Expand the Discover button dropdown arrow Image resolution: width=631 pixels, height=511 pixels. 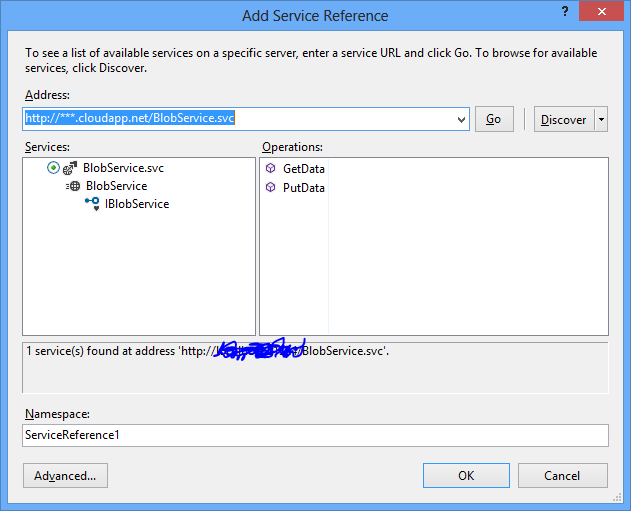(601, 119)
